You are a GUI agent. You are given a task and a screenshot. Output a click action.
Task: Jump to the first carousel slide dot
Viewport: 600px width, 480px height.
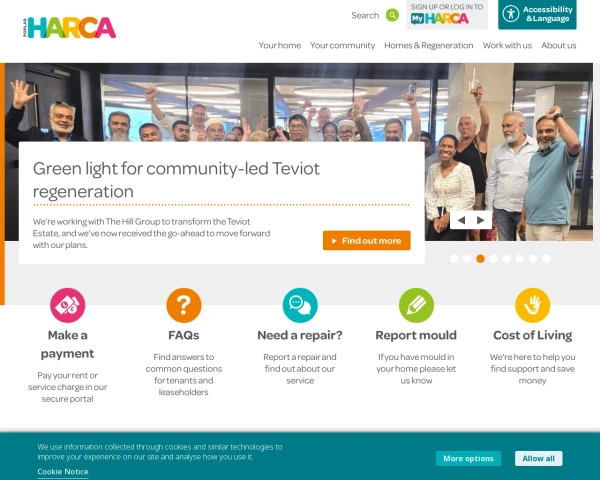454,259
